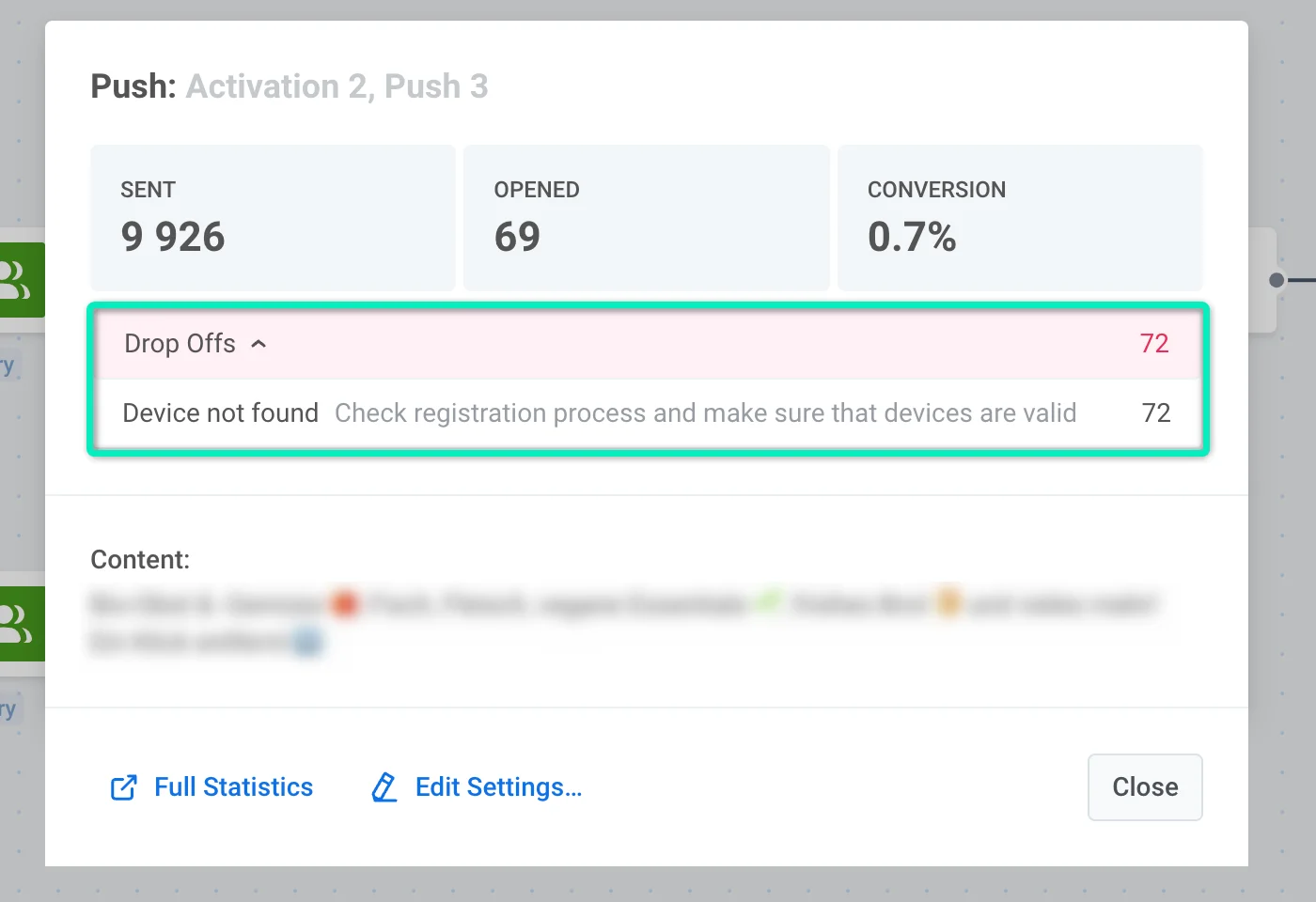This screenshot has height=902, width=1316.
Task: Click the CONVERSION card showing 0.7%
Action: (1019, 217)
